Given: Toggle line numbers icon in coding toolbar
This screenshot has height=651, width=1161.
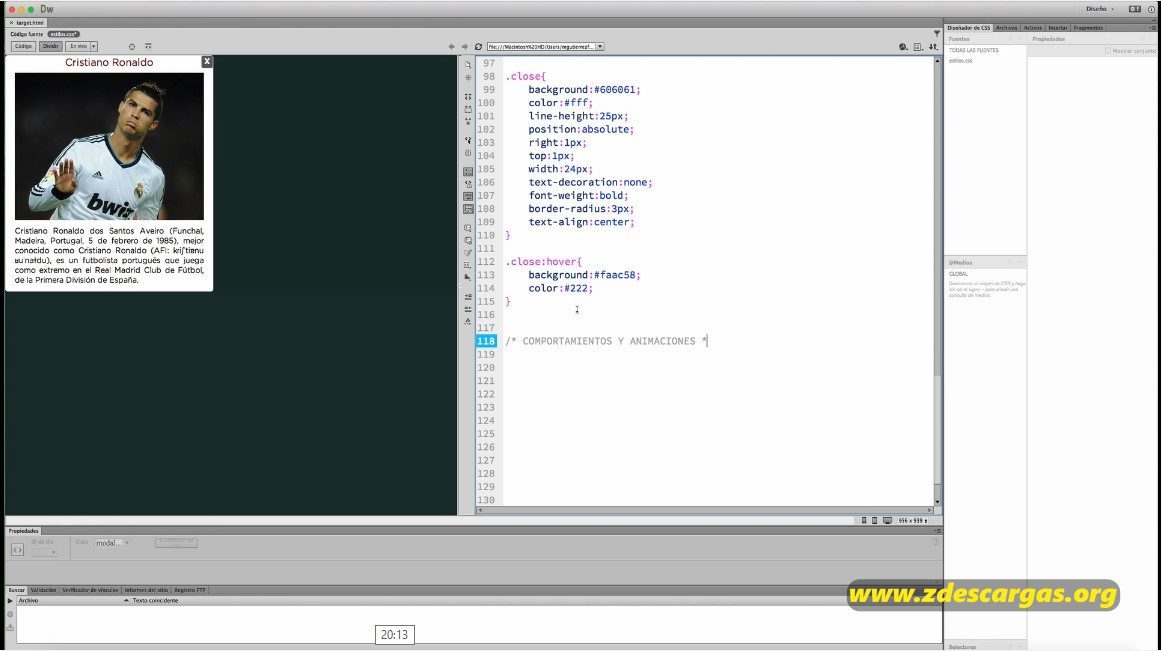Looking at the screenshot, I should tap(468, 171).
